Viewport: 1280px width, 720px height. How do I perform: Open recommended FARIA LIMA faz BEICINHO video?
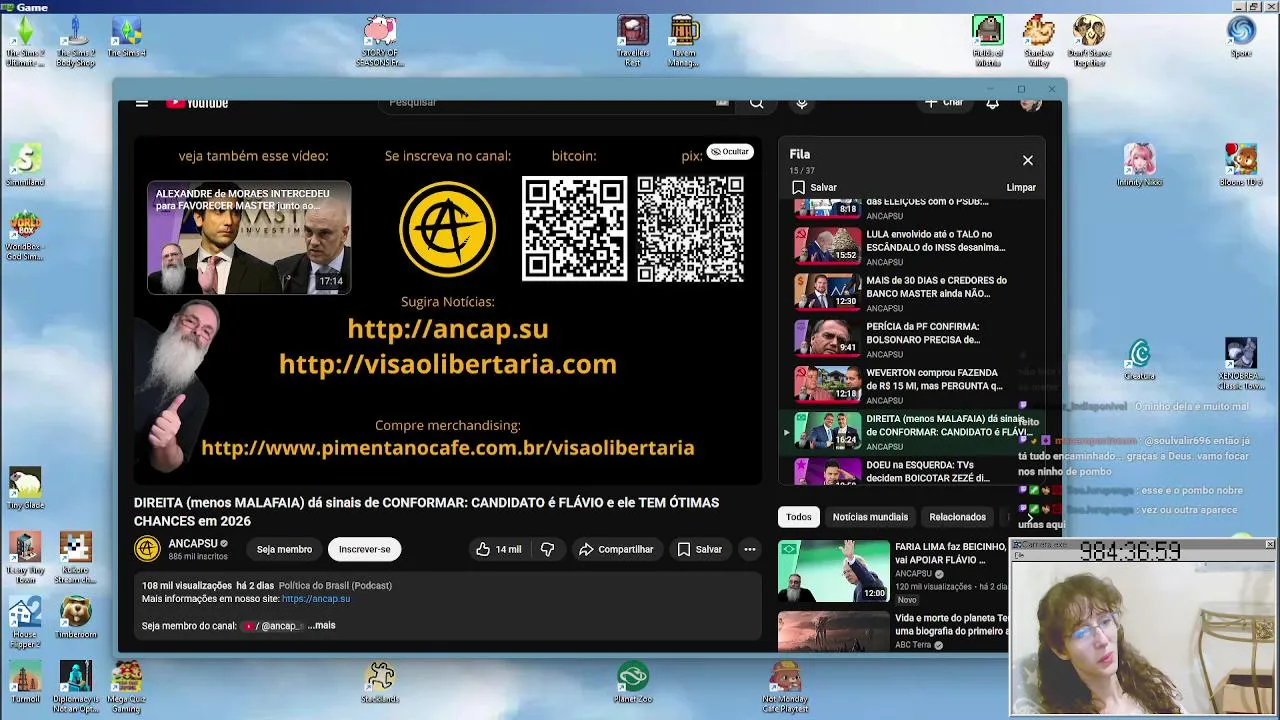pyautogui.click(x=892, y=571)
